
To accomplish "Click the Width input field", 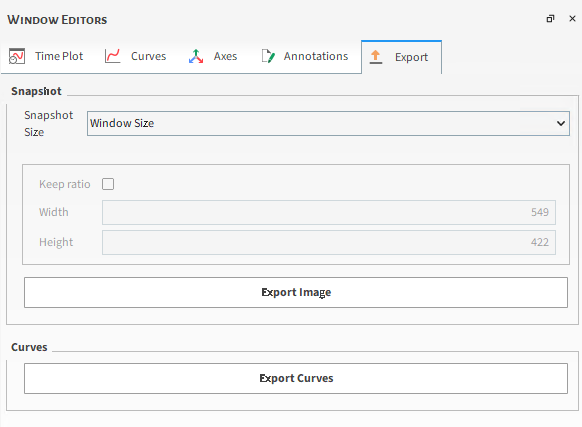I will (329, 212).
